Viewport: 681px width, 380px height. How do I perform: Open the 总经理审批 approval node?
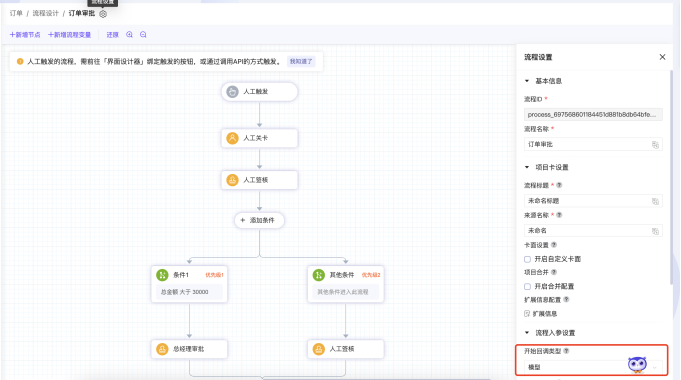tap(189, 349)
